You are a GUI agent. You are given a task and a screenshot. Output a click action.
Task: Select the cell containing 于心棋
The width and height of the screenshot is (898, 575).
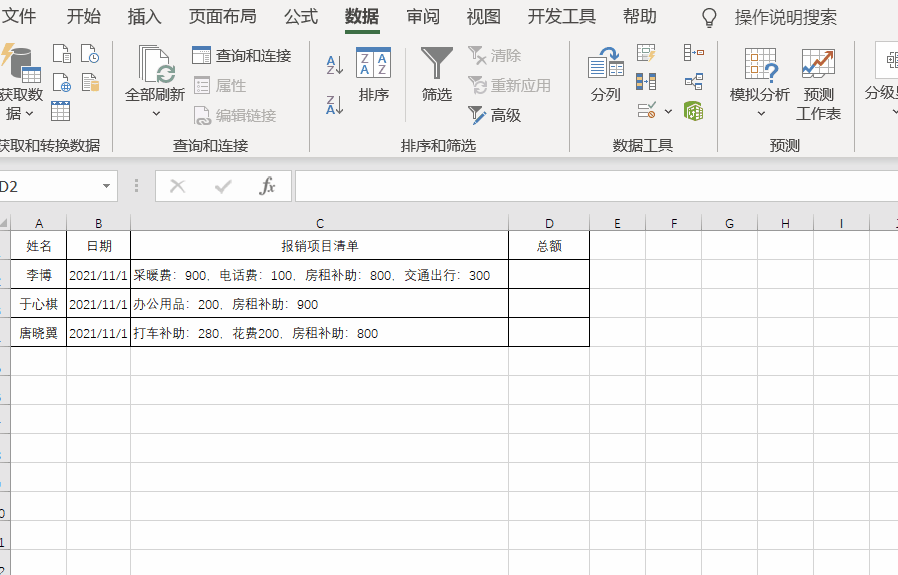point(39,304)
